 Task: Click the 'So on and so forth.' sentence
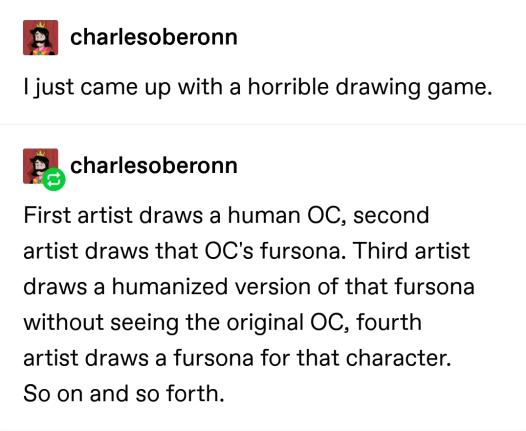124,393
